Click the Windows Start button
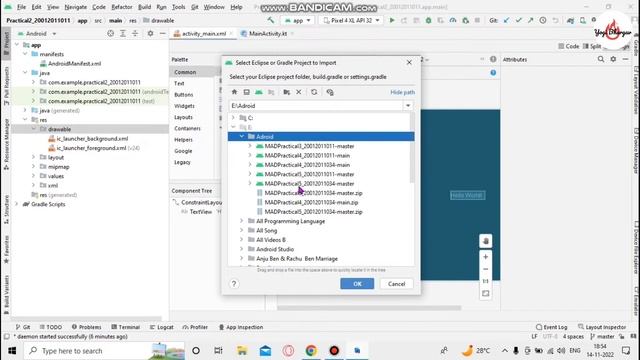Image resolution: width=640 pixels, height=360 pixels. pos(12,351)
